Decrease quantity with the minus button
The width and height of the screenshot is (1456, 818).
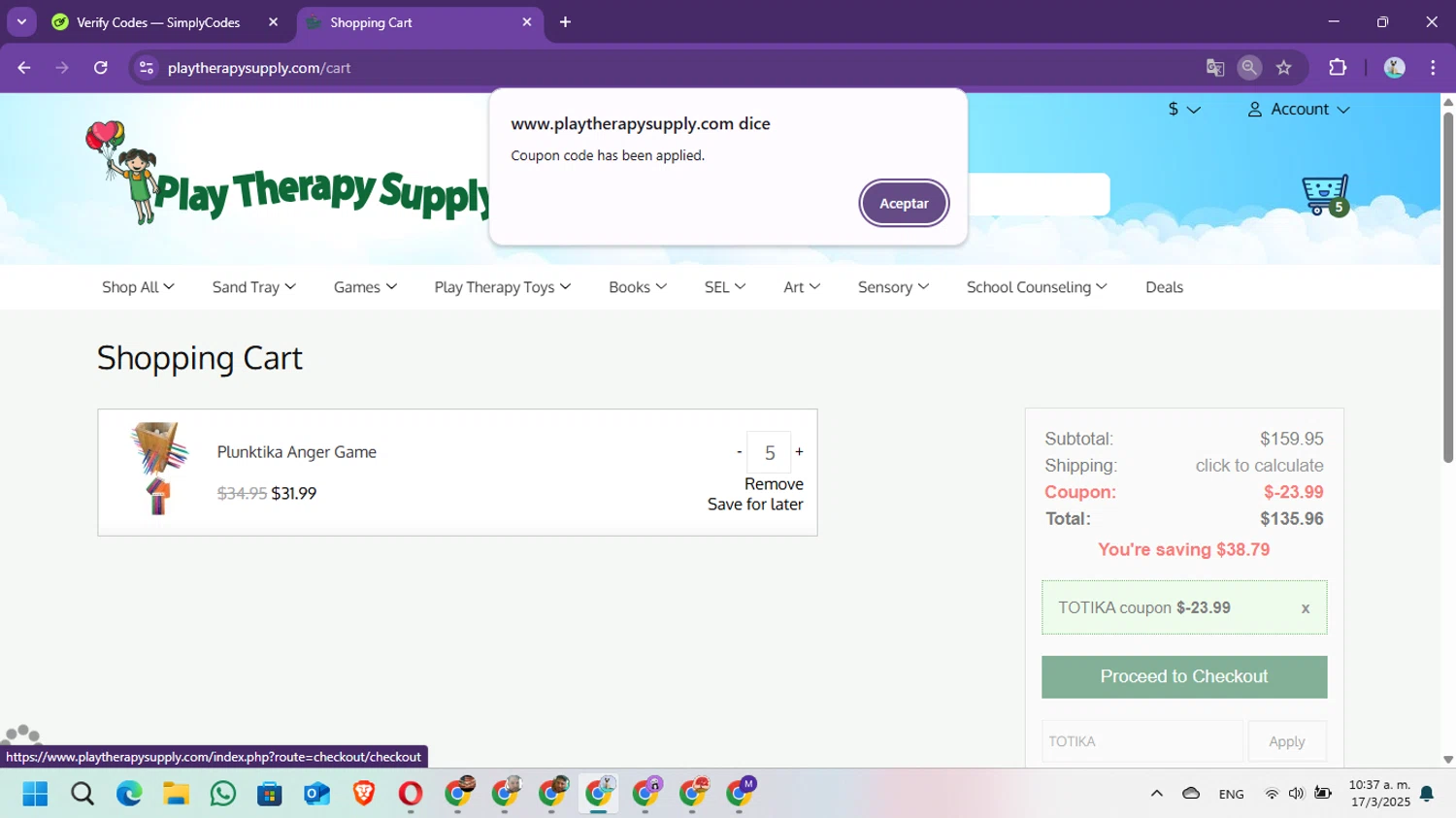740,452
